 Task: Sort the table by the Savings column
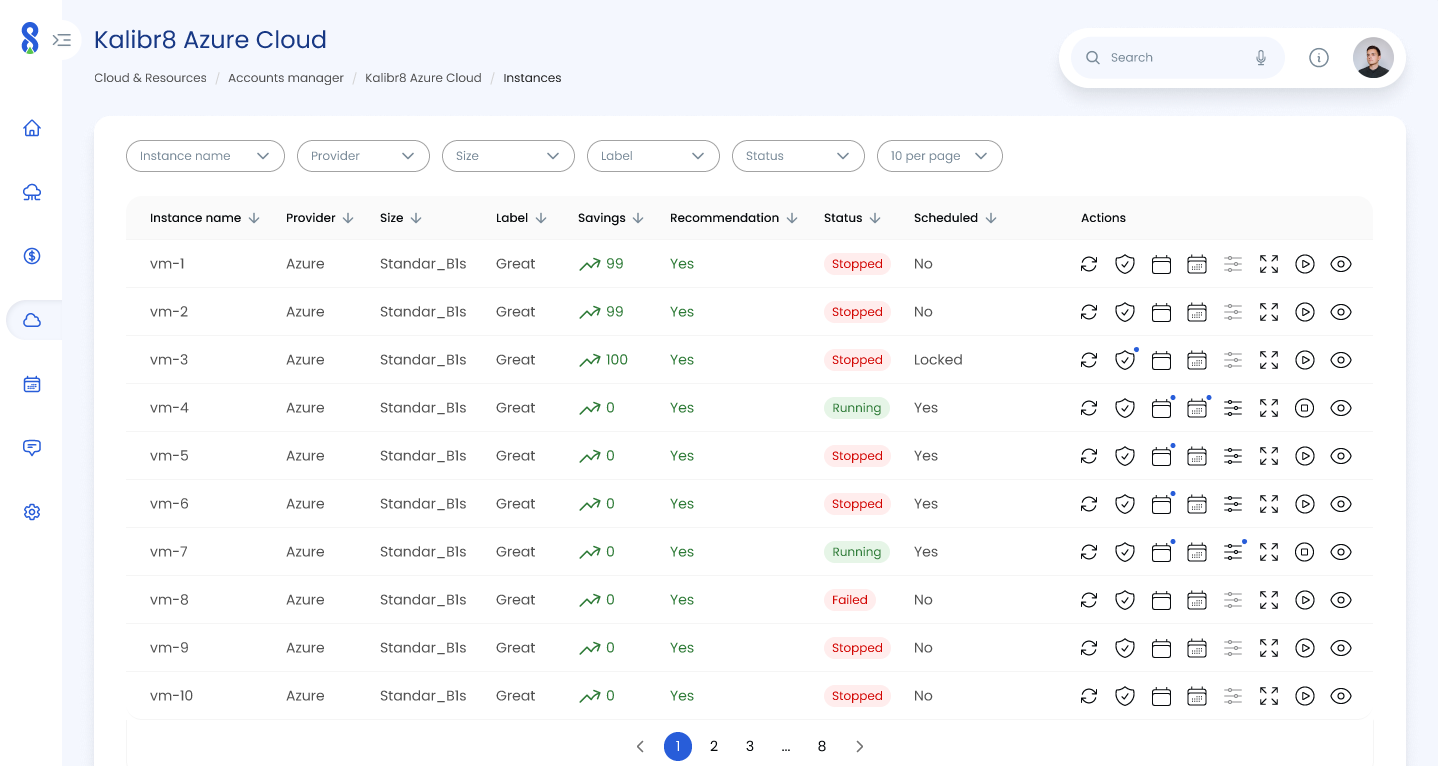[x=610, y=218]
